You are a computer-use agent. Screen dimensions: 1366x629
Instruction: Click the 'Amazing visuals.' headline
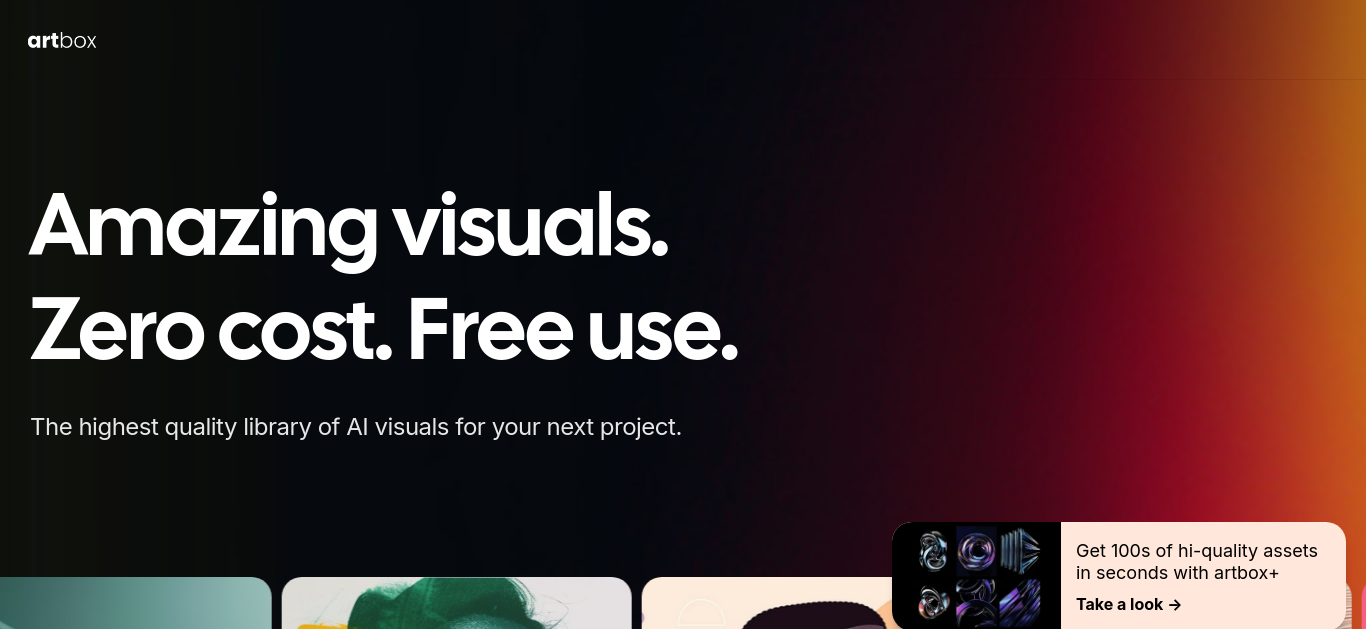pyautogui.click(x=348, y=224)
